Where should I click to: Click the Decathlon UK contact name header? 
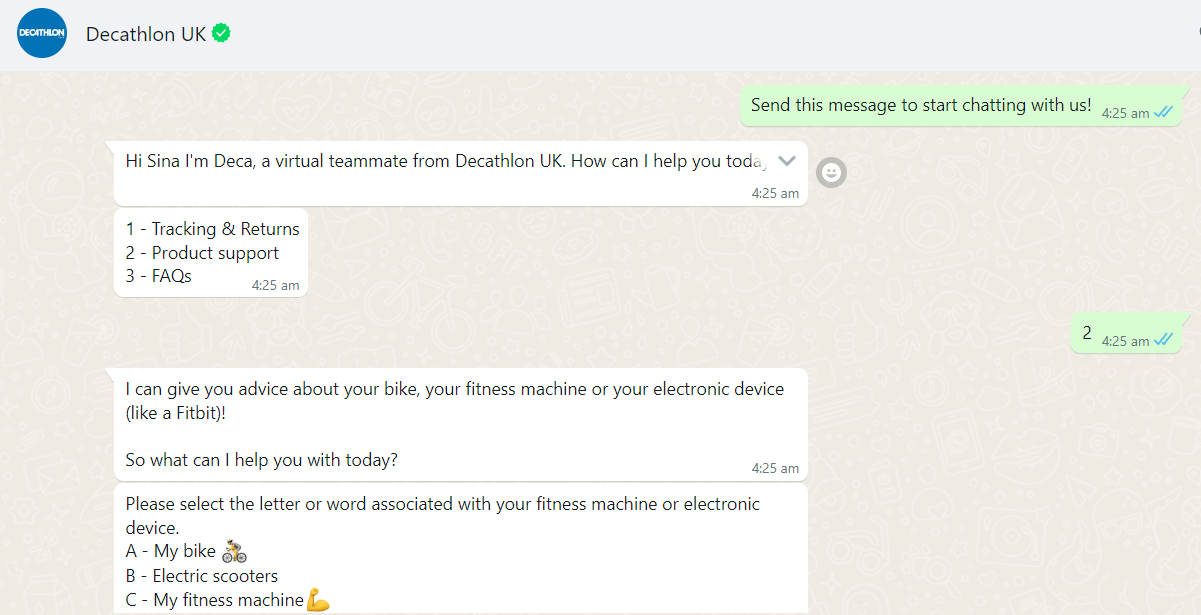coord(146,33)
